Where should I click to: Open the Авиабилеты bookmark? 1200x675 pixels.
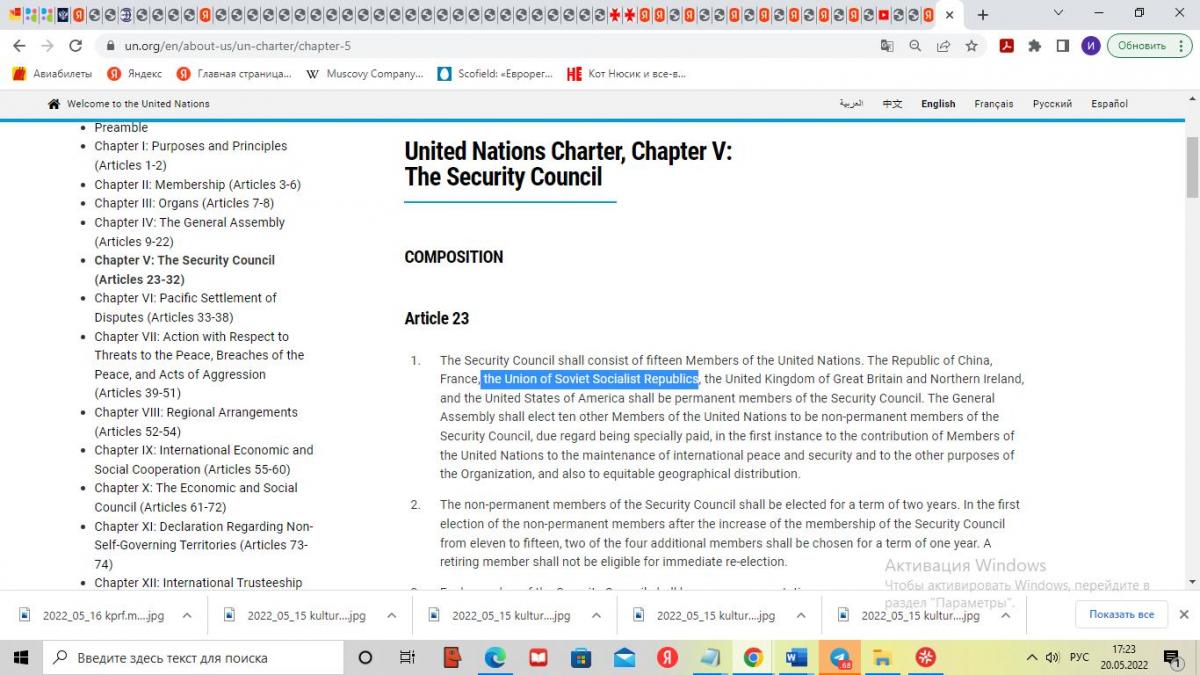coord(52,74)
